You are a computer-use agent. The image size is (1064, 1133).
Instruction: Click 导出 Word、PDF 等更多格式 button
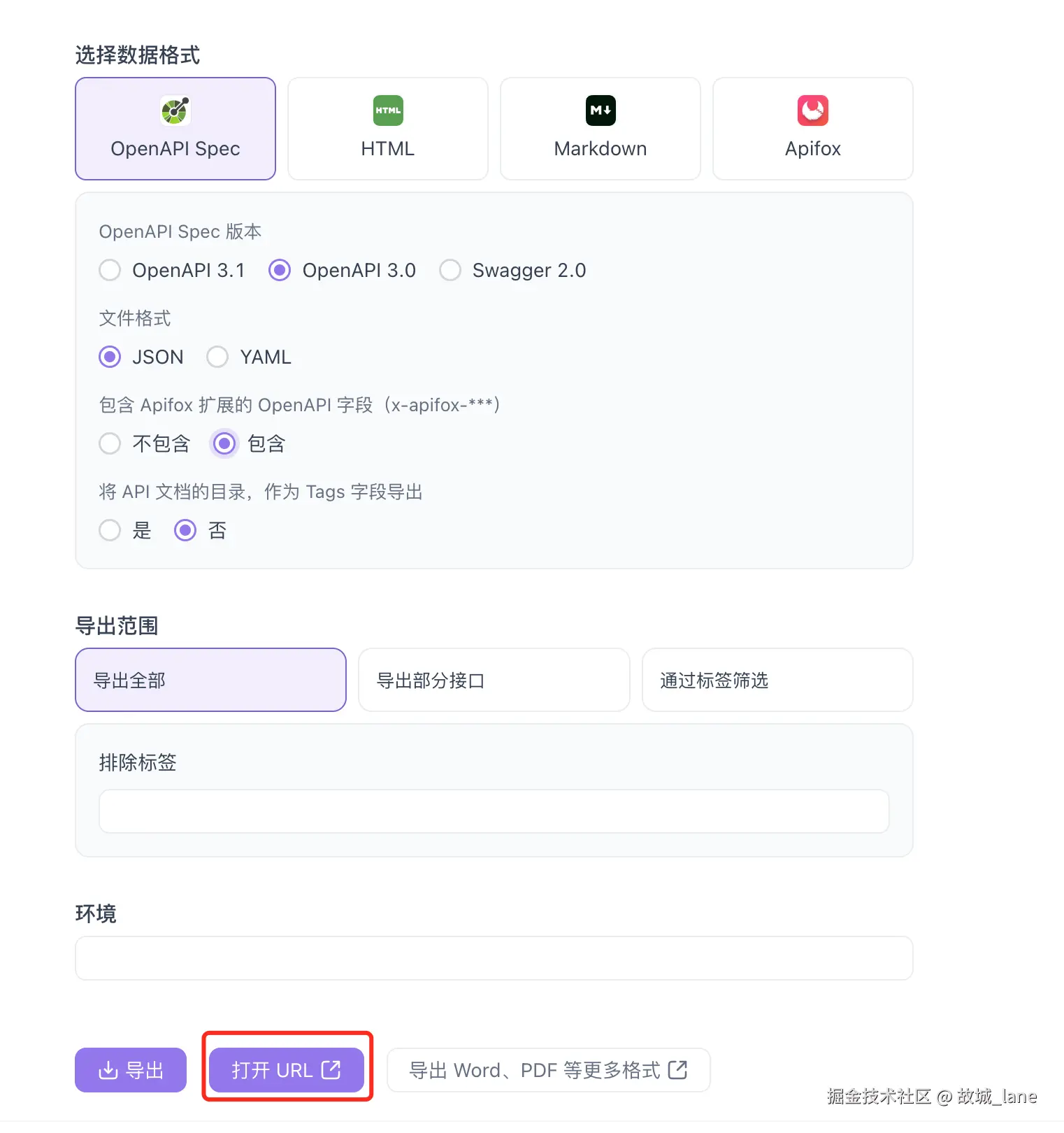click(549, 1070)
